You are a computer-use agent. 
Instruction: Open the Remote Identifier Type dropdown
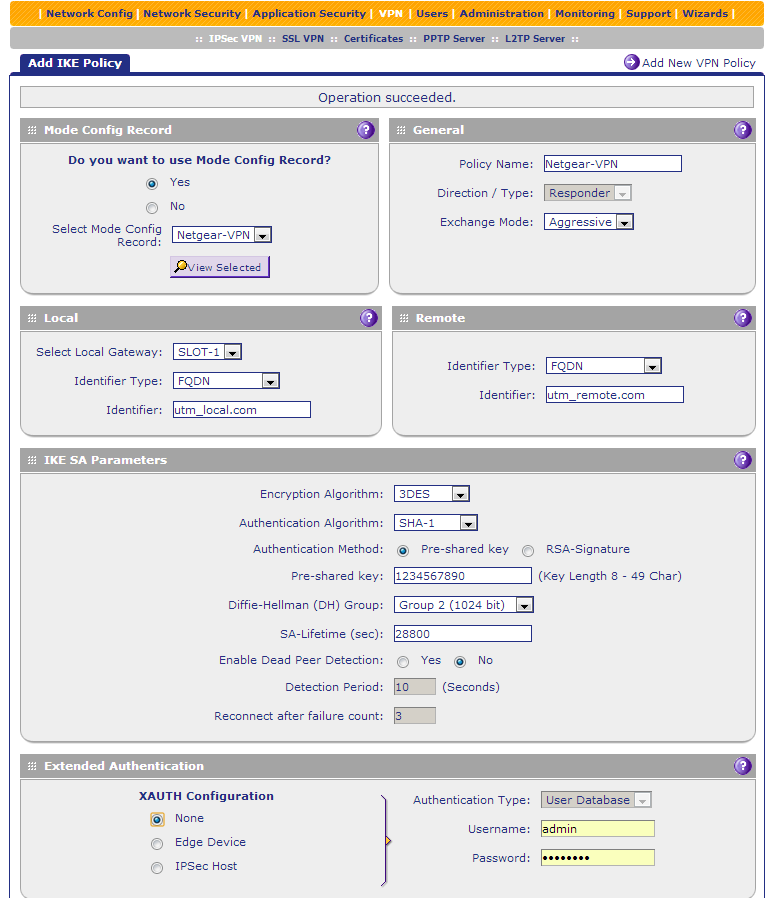coord(604,366)
